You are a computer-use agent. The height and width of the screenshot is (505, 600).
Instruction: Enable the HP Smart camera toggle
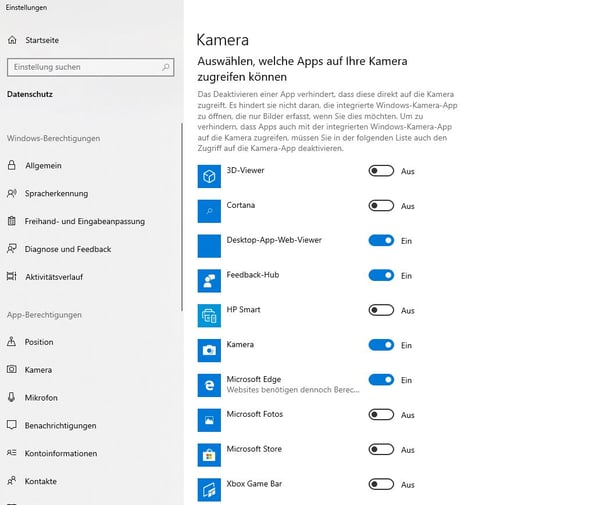pyautogui.click(x=381, y=310)
